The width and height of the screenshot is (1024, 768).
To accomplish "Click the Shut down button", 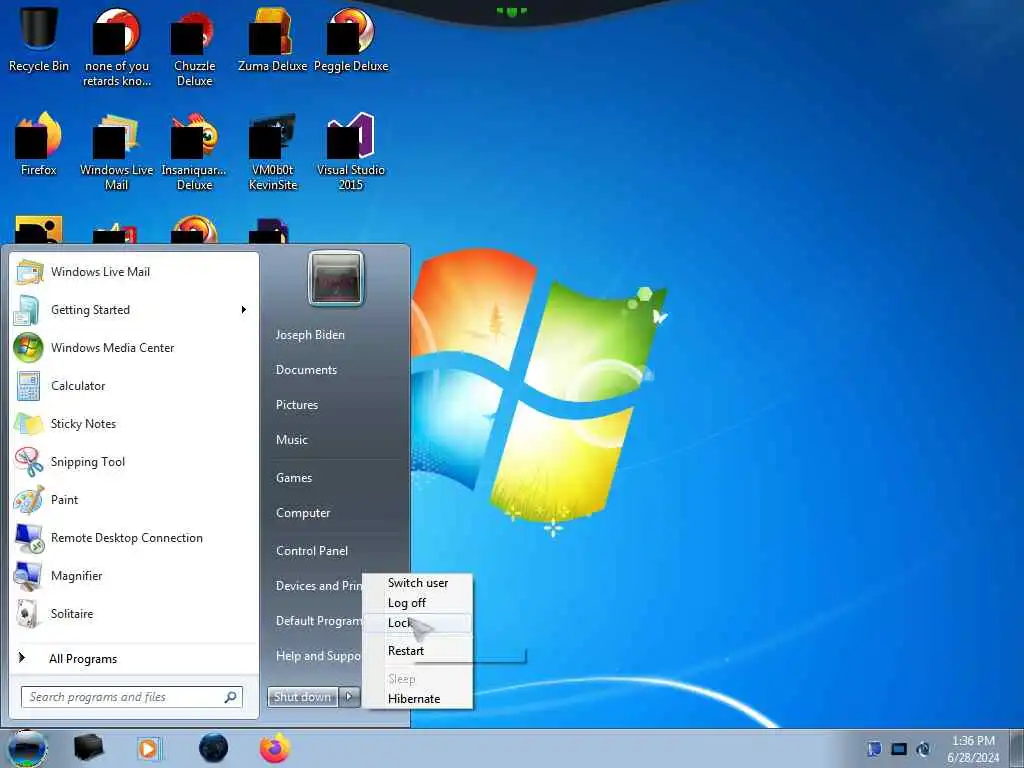I will click(302, 697).
